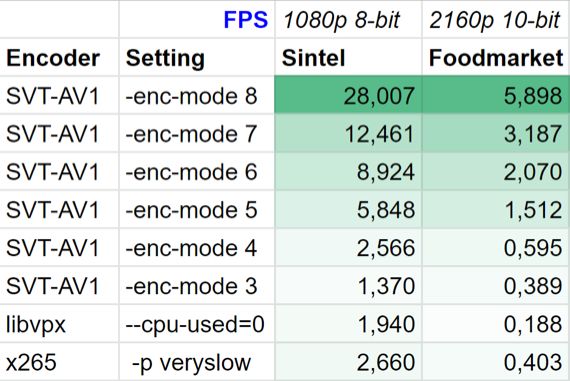Click the 28,007 Sintel value cell

pos(348,95)
